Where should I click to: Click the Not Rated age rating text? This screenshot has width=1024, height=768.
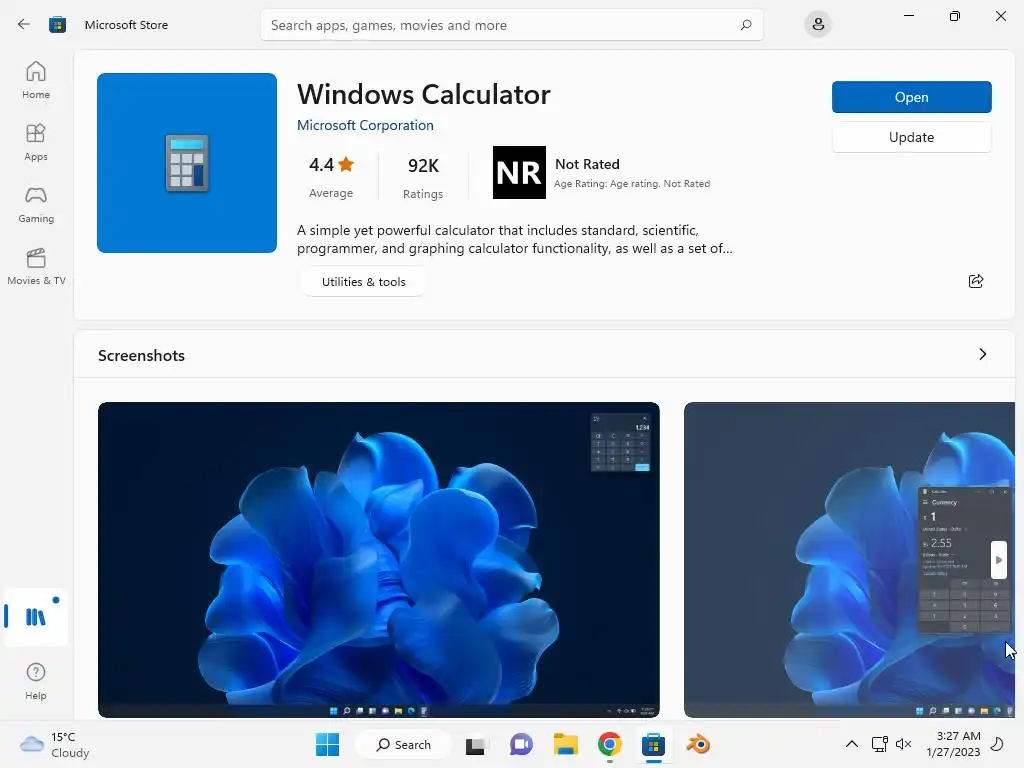[587, 165]
